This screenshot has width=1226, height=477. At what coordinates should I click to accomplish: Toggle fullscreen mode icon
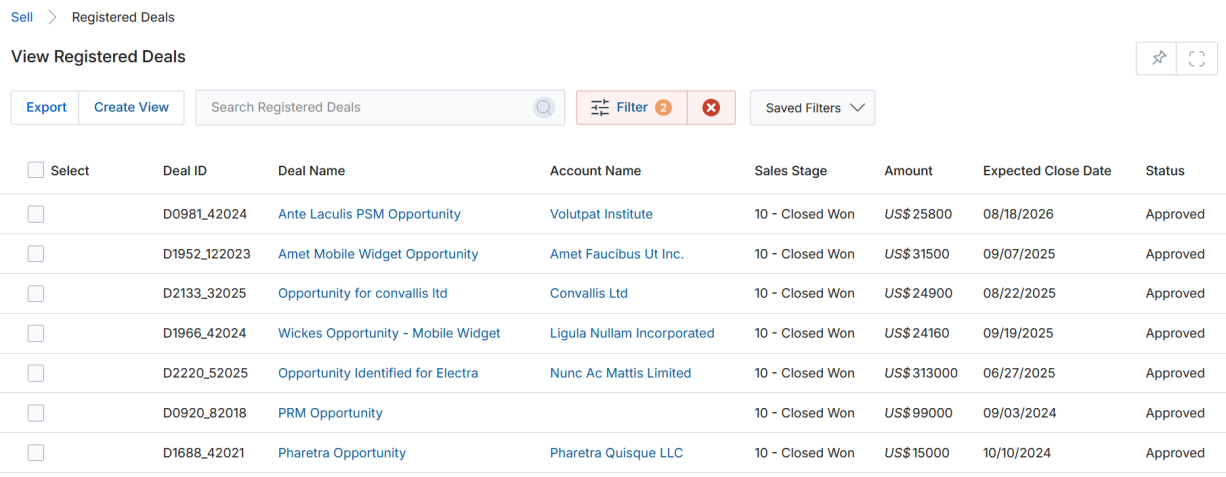tap(1197, 58)
